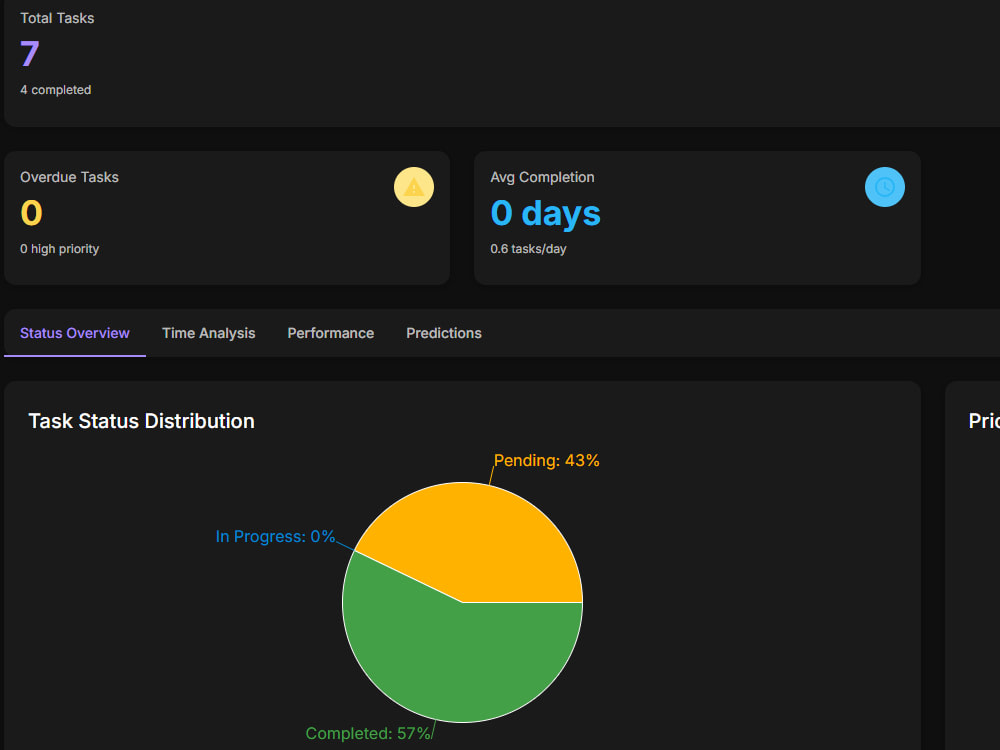Click the 'In Progress: 0%' chart label
This screenshot has height=750, width=1000.
(276, 536)
